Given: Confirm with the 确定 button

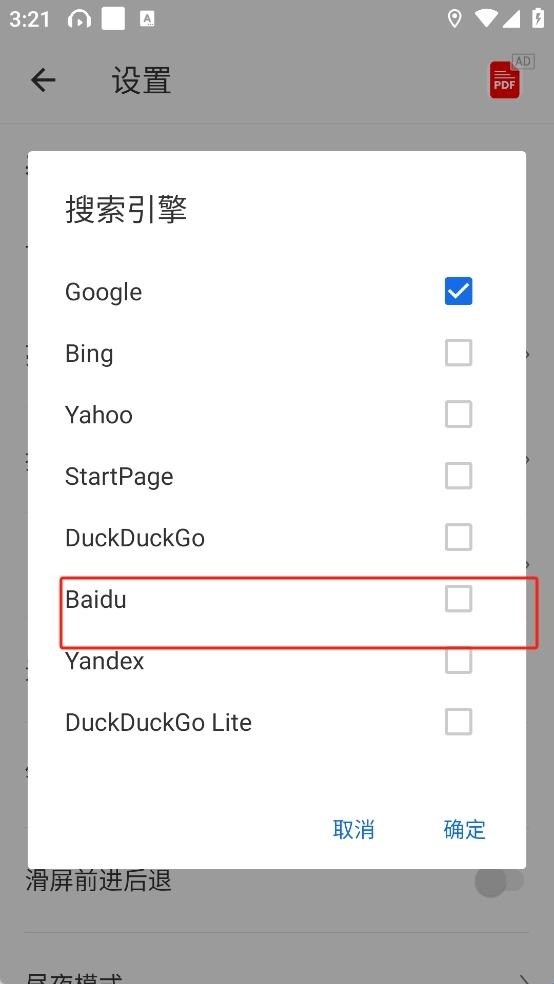Looking at the screenshot, I should [x=464, y=829].
